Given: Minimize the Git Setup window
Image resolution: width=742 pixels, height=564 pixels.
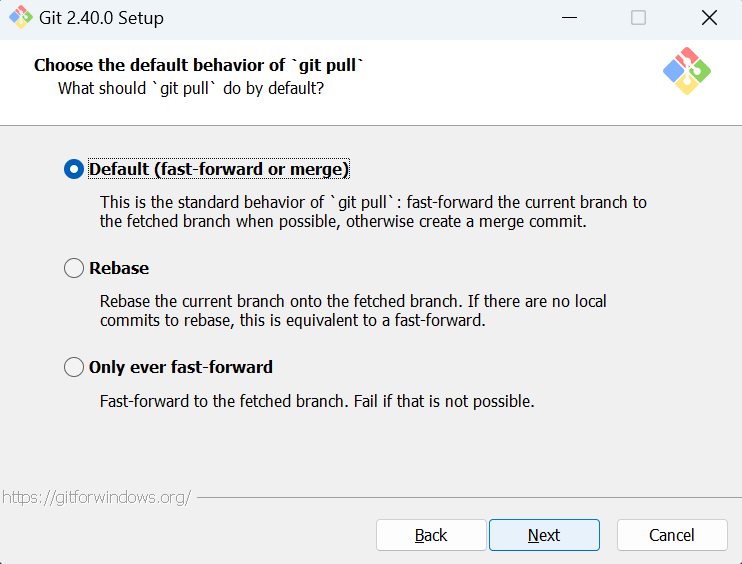Looking at the screenshot, I should (x=569, y=18).
